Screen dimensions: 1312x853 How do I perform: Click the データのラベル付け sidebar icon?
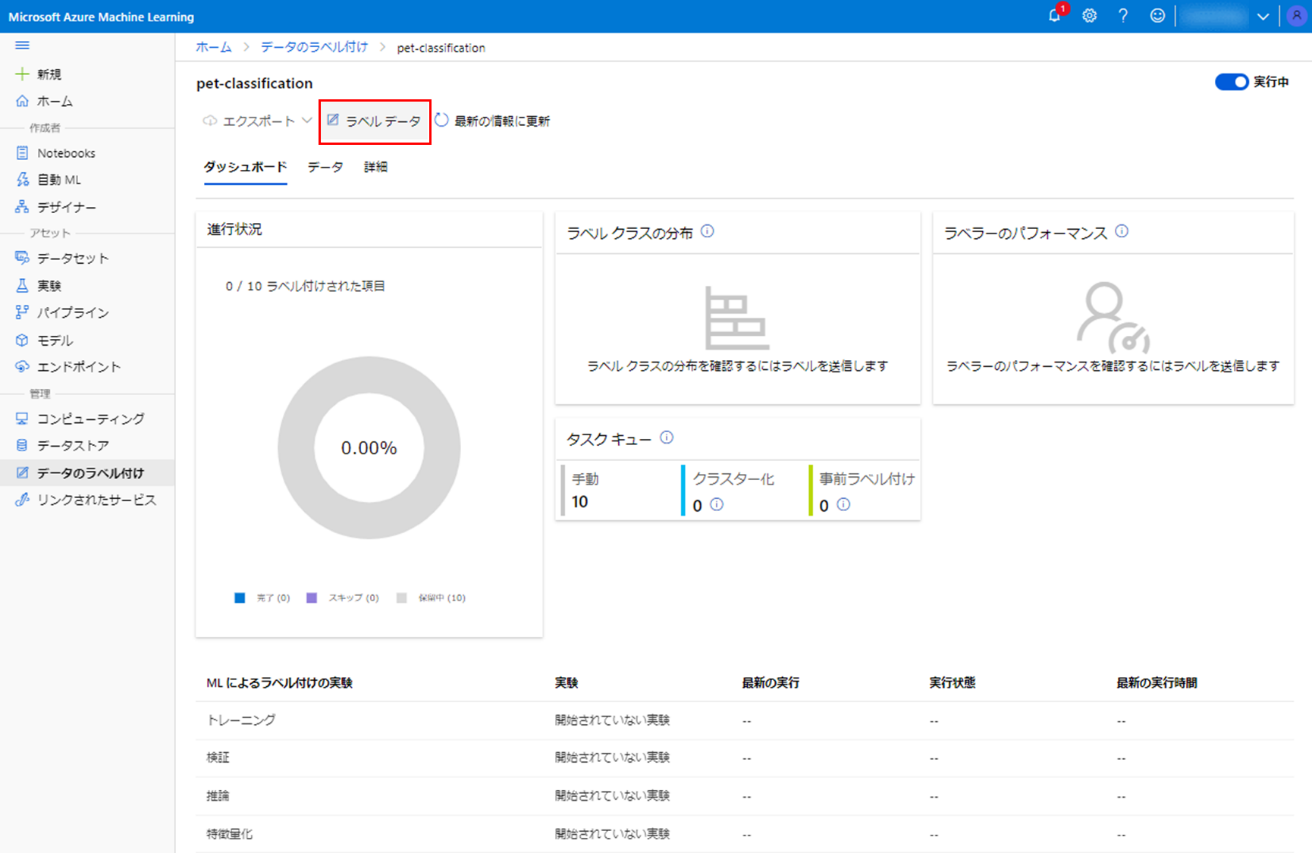click(x=22, y=473)
